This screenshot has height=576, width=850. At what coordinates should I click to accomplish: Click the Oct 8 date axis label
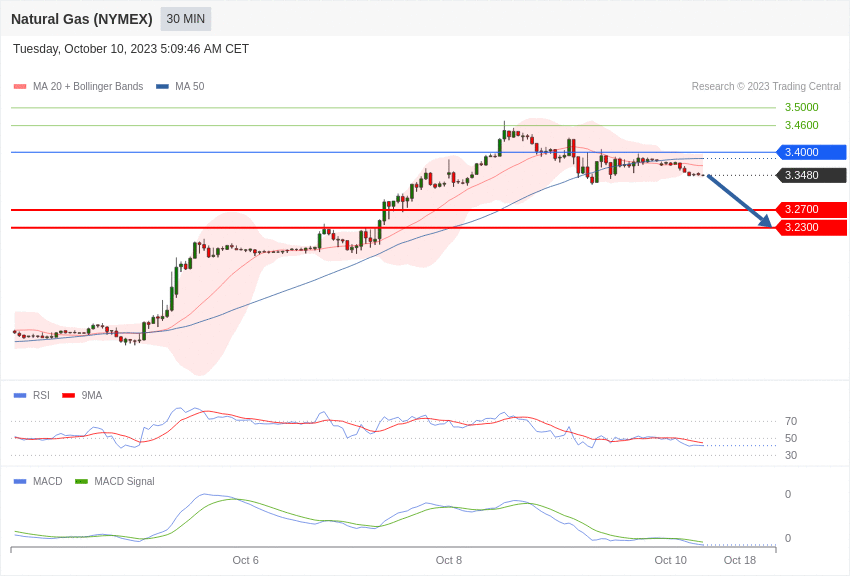449,560
